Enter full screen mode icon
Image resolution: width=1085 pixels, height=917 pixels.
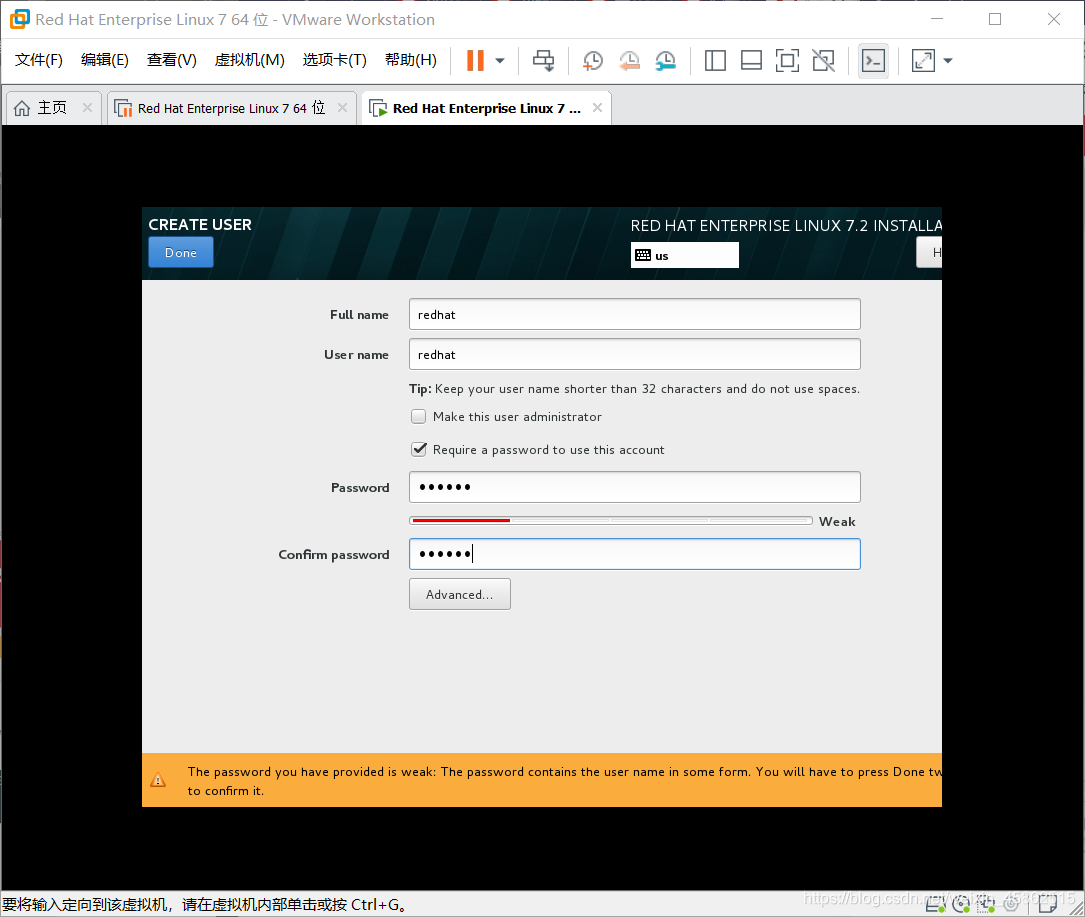787,60
